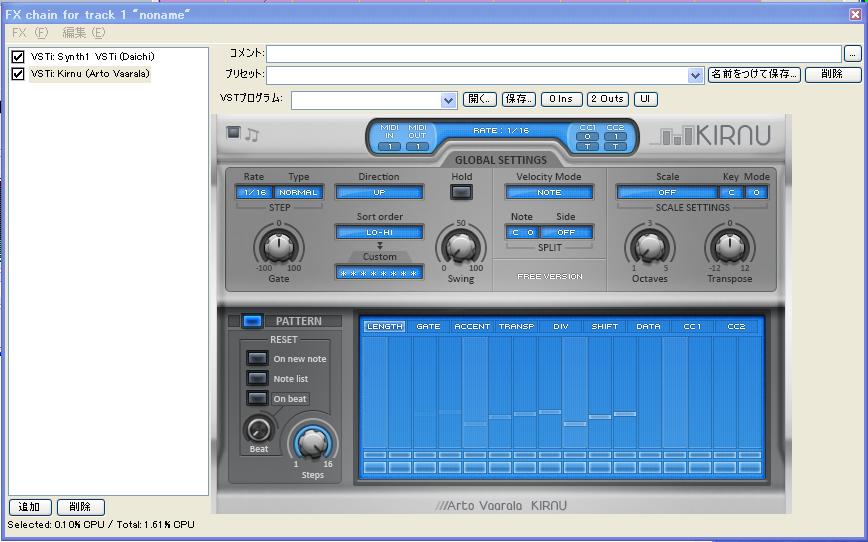This screenshot has height=542, width=868.
Task: Open the VST program dropdown arrow
Action: click(448, 101)
